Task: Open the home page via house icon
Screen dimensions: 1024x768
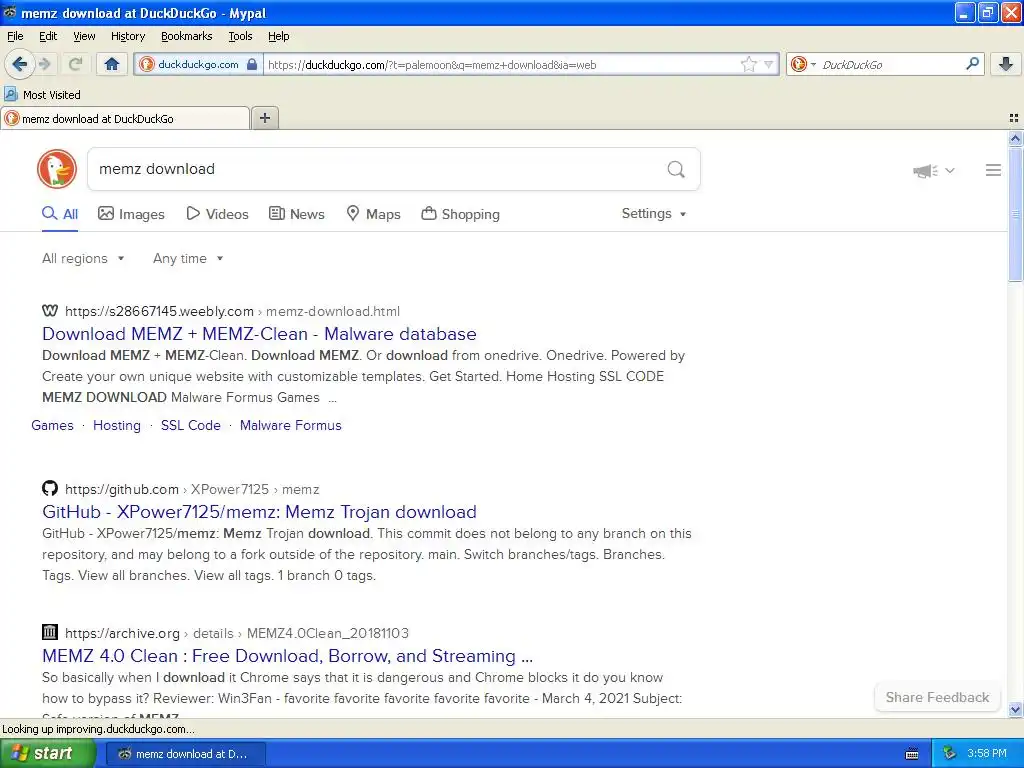Action: pyautogui.click(x=112, y=64)
